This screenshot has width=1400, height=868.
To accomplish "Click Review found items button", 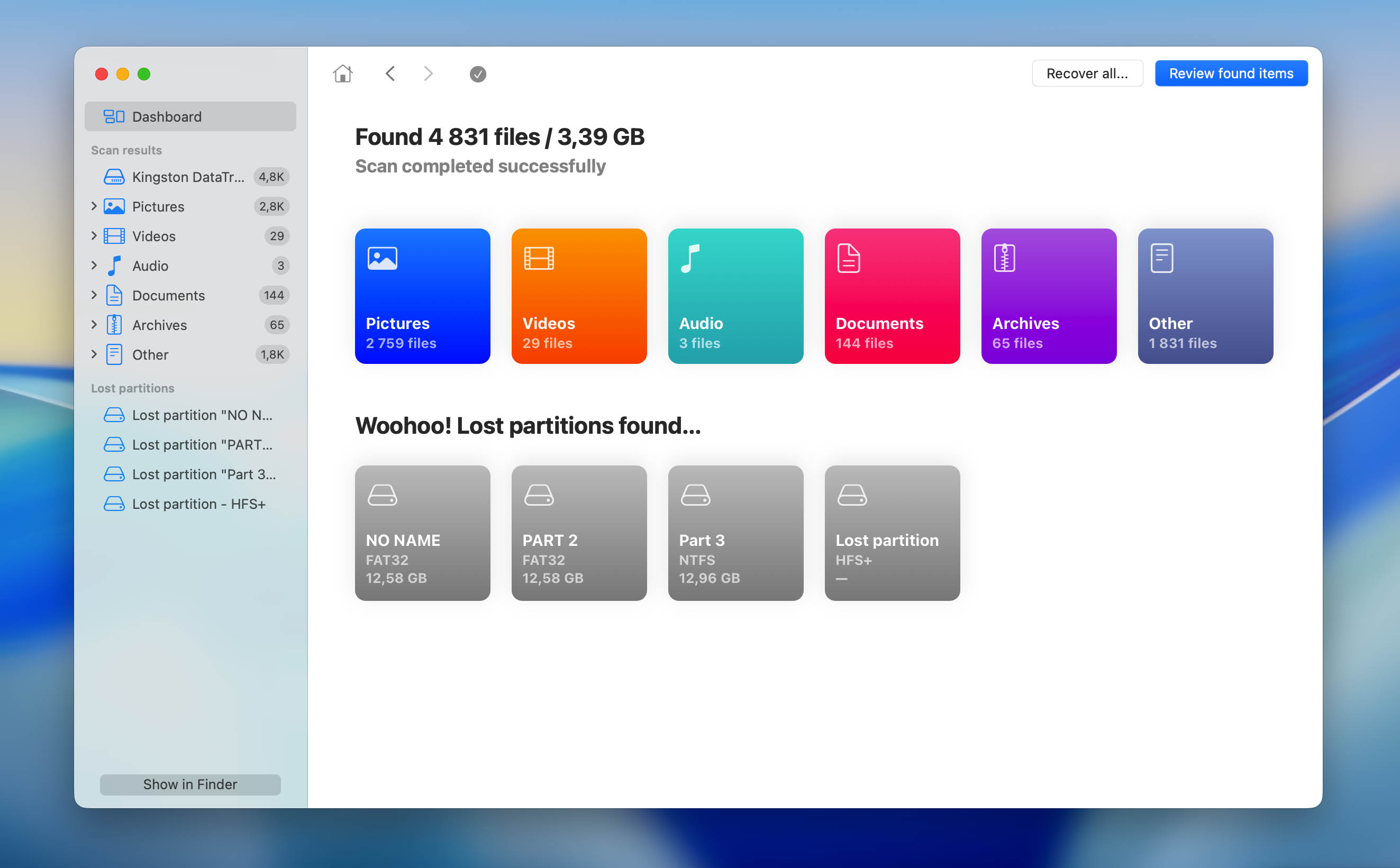I will (1231, 74).
